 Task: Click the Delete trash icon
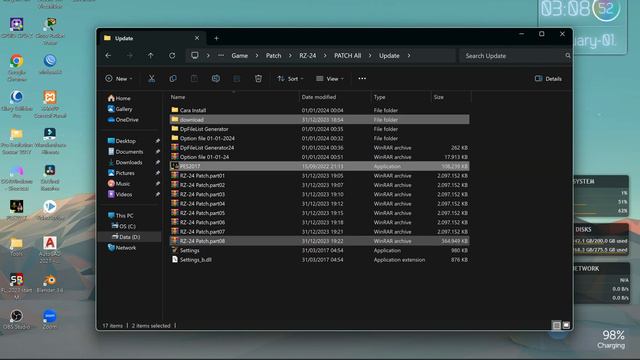258,79
